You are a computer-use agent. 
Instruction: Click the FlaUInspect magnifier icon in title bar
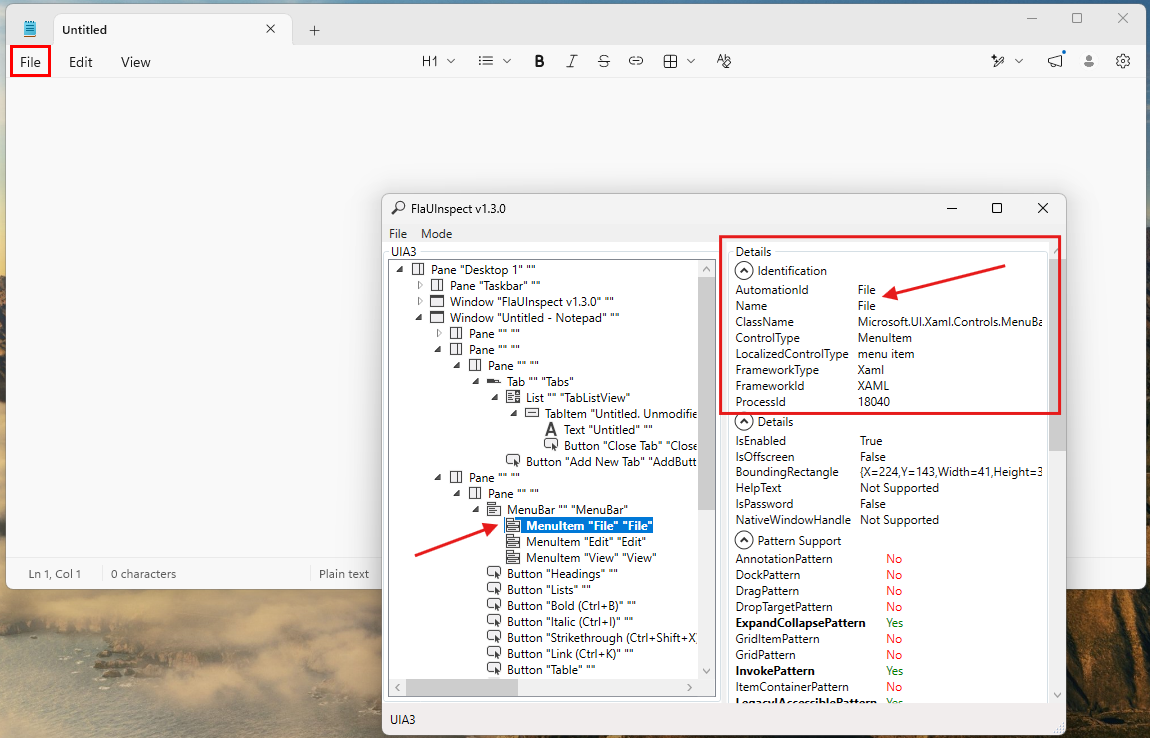398,208
